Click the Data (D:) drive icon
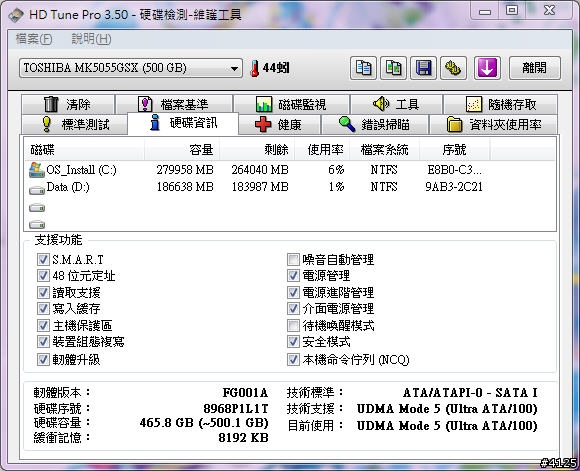This screenshot has height=471, width=580. [x=37, y=190]
